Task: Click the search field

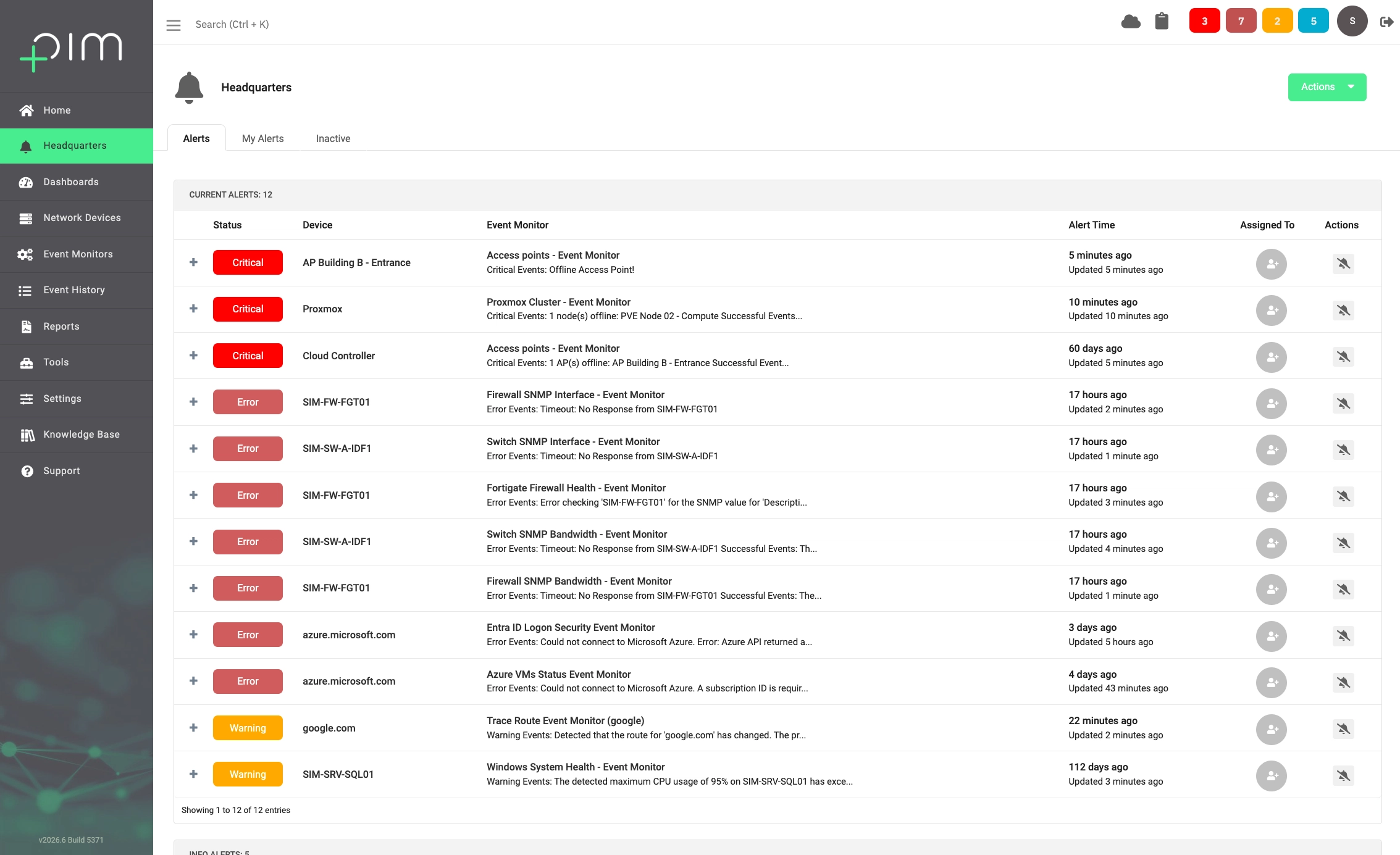Action: click(x=232, y=24)
